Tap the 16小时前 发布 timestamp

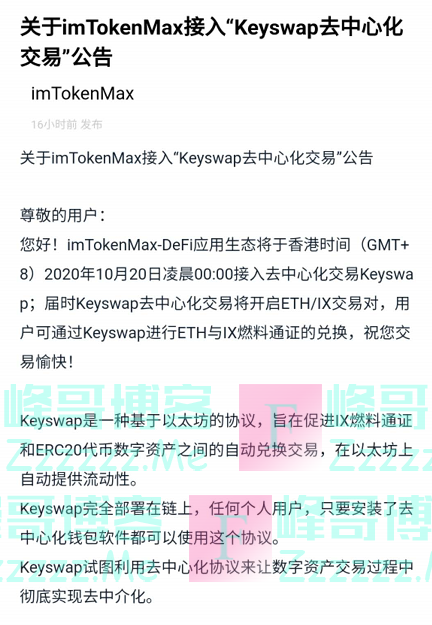click(x=67, y=124)
